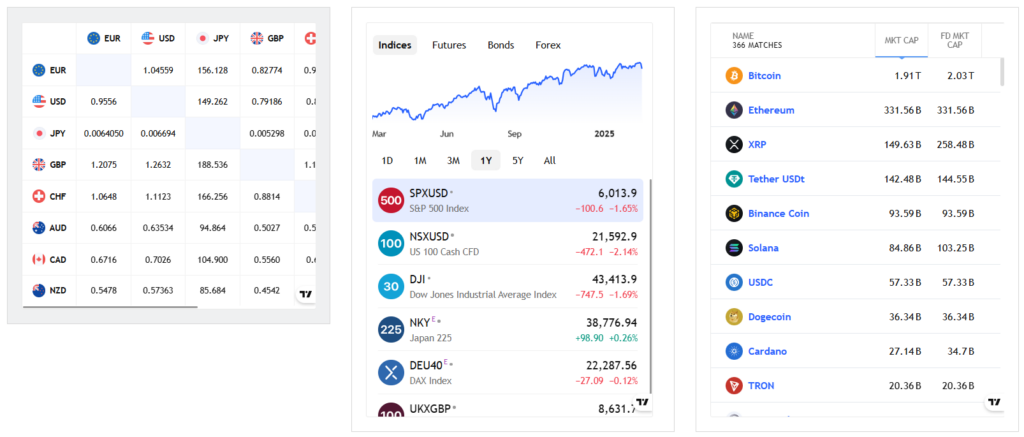1024x437 pixels.
Task: Select the 5Y time range
Action: (517, 160)
